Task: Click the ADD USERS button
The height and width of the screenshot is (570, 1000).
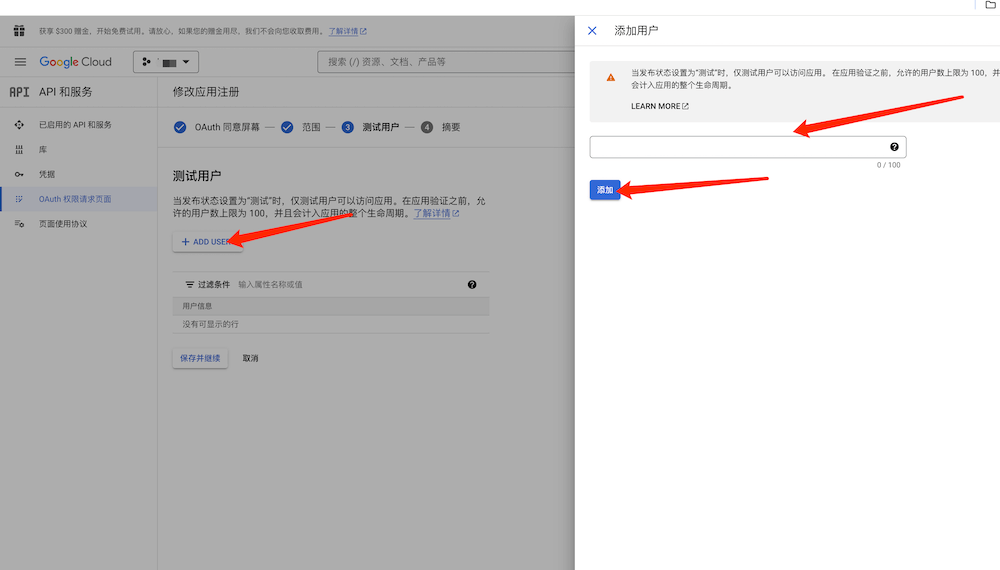Action: (207, 242)
